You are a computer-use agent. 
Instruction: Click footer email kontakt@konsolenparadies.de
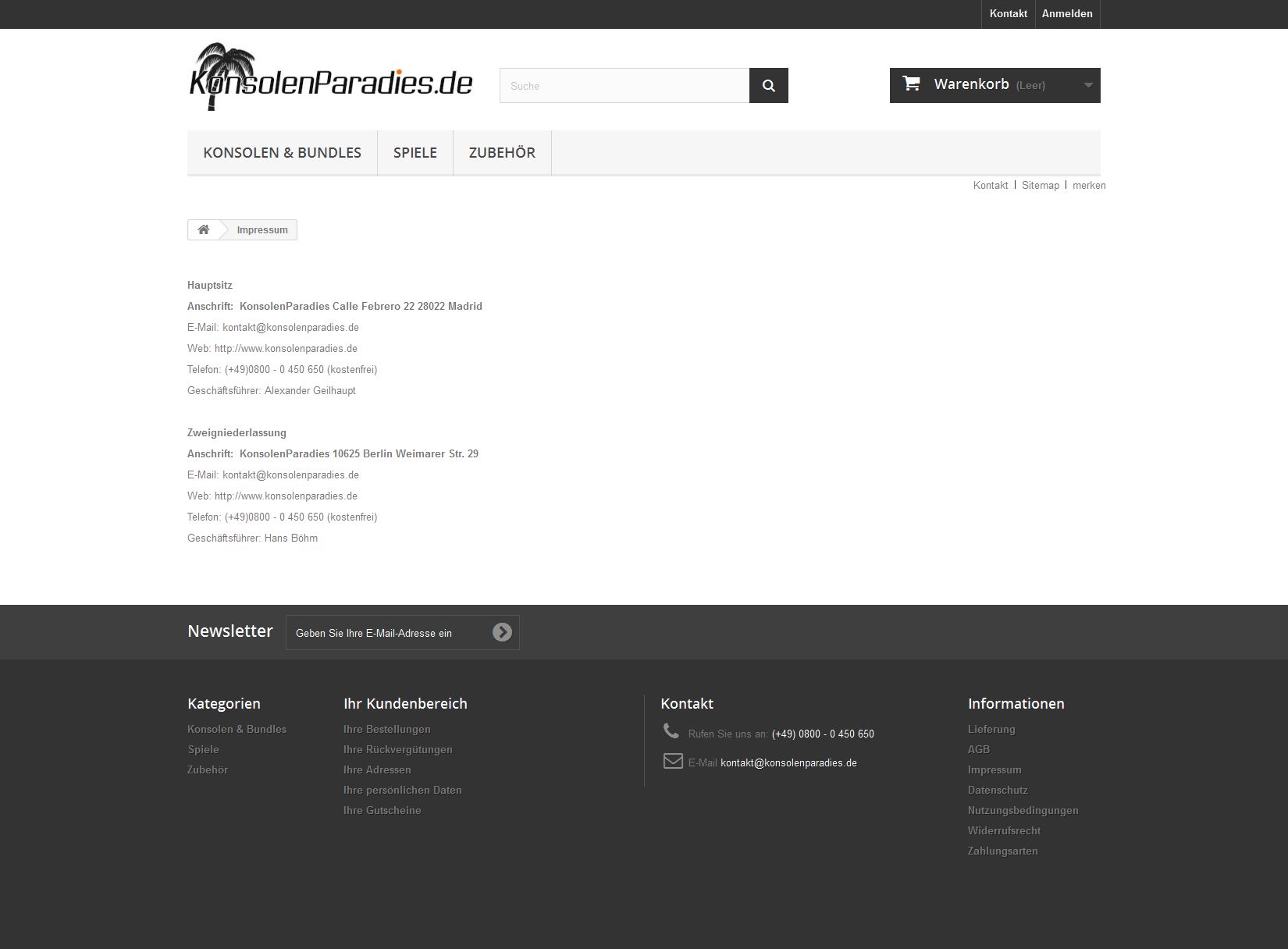pos(788,762)
